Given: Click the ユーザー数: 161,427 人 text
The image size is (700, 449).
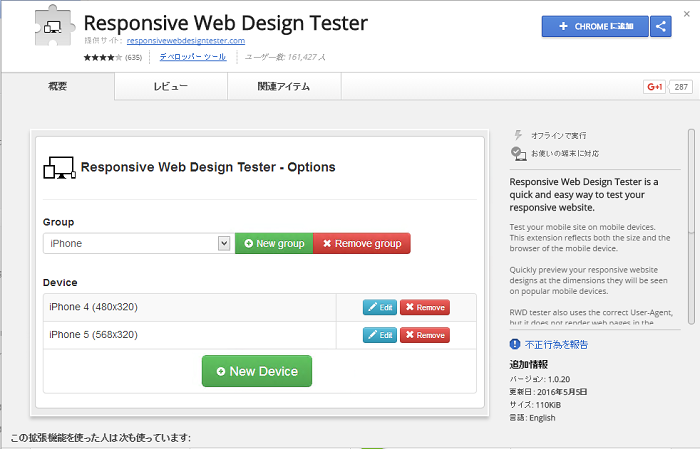Looking at the screenshot, I should point(285,57).
